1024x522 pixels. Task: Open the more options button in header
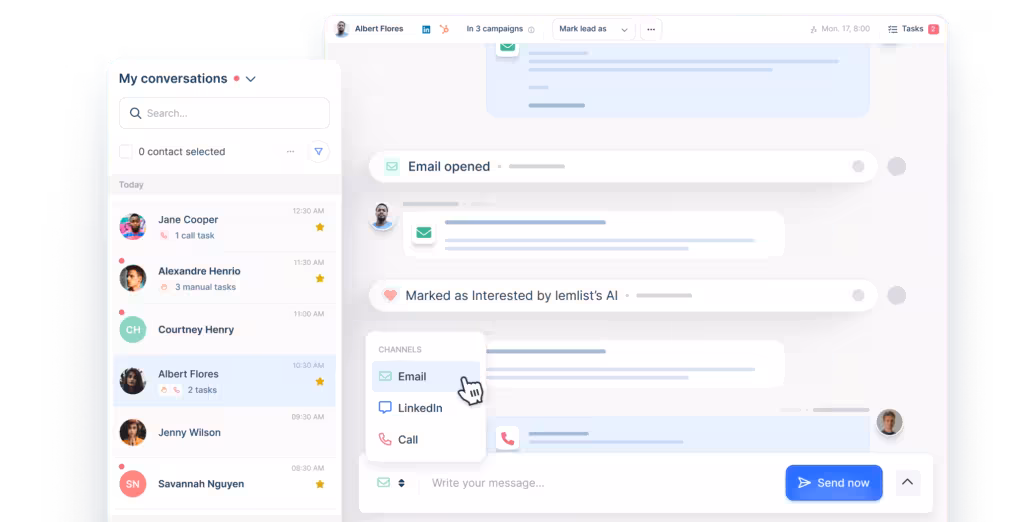coord(651,29)
